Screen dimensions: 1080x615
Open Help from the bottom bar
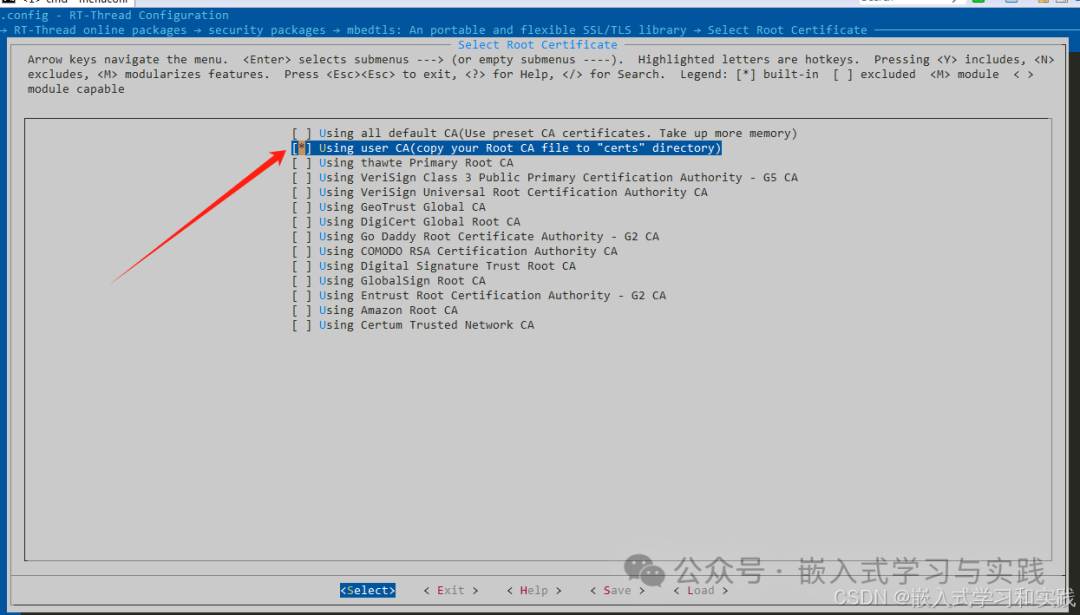tap(534, 590)
